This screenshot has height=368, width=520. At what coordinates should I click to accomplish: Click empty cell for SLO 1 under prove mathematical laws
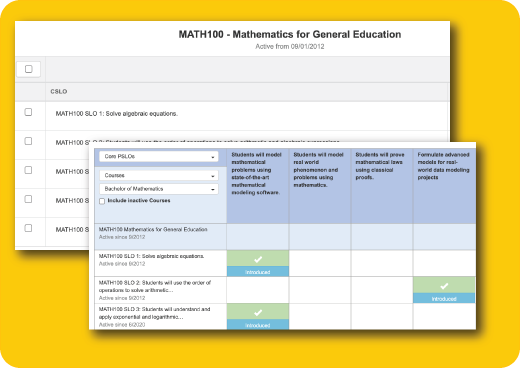coord(382,263)
